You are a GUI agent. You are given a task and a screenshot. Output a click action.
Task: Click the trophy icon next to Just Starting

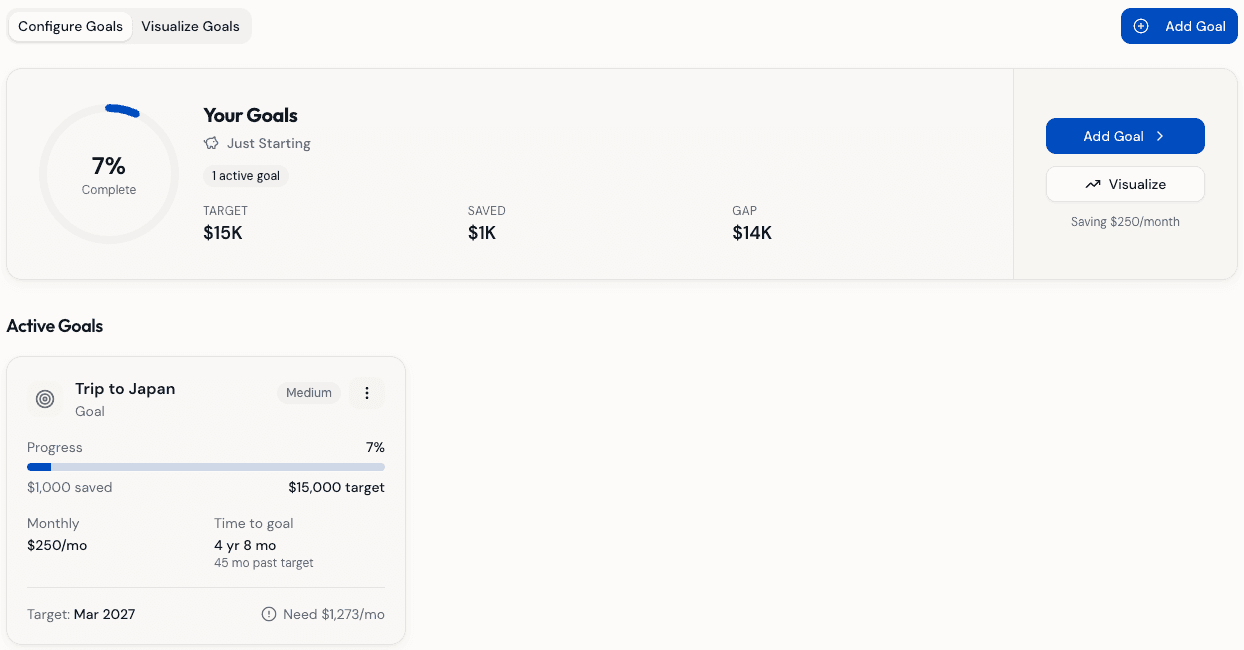(209, 143)
